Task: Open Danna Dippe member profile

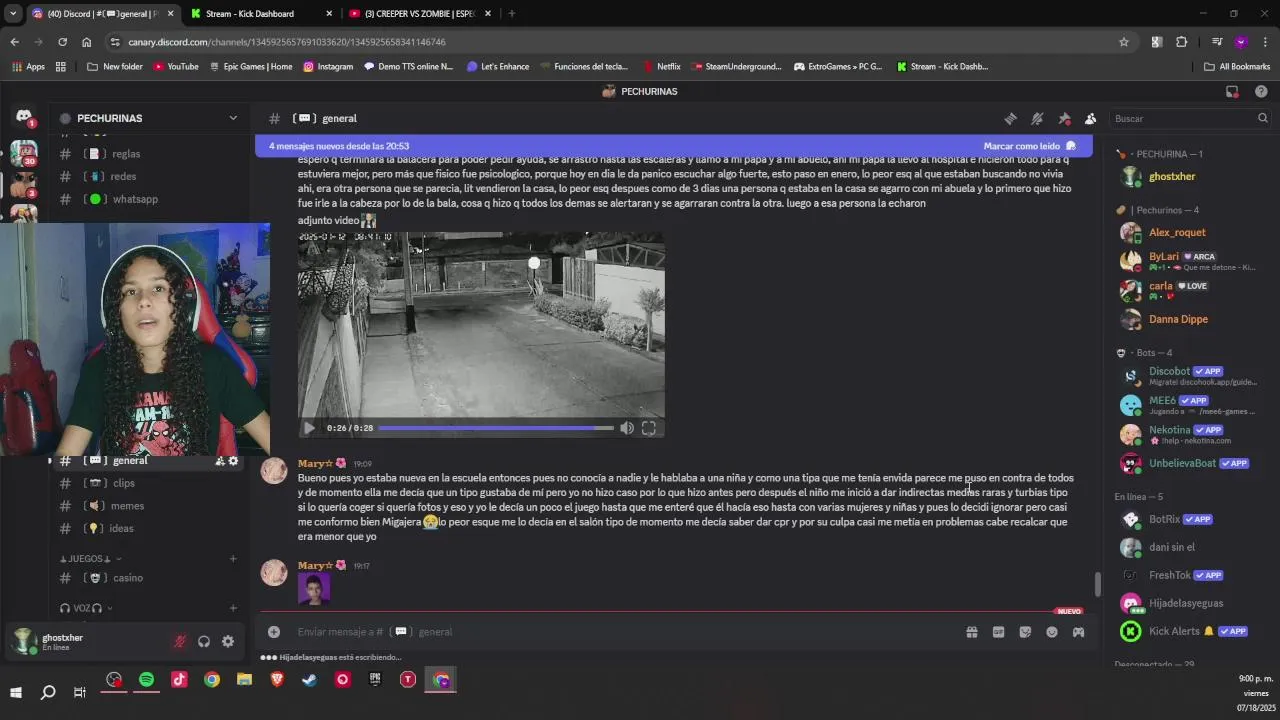Action: pos(1190,319)
